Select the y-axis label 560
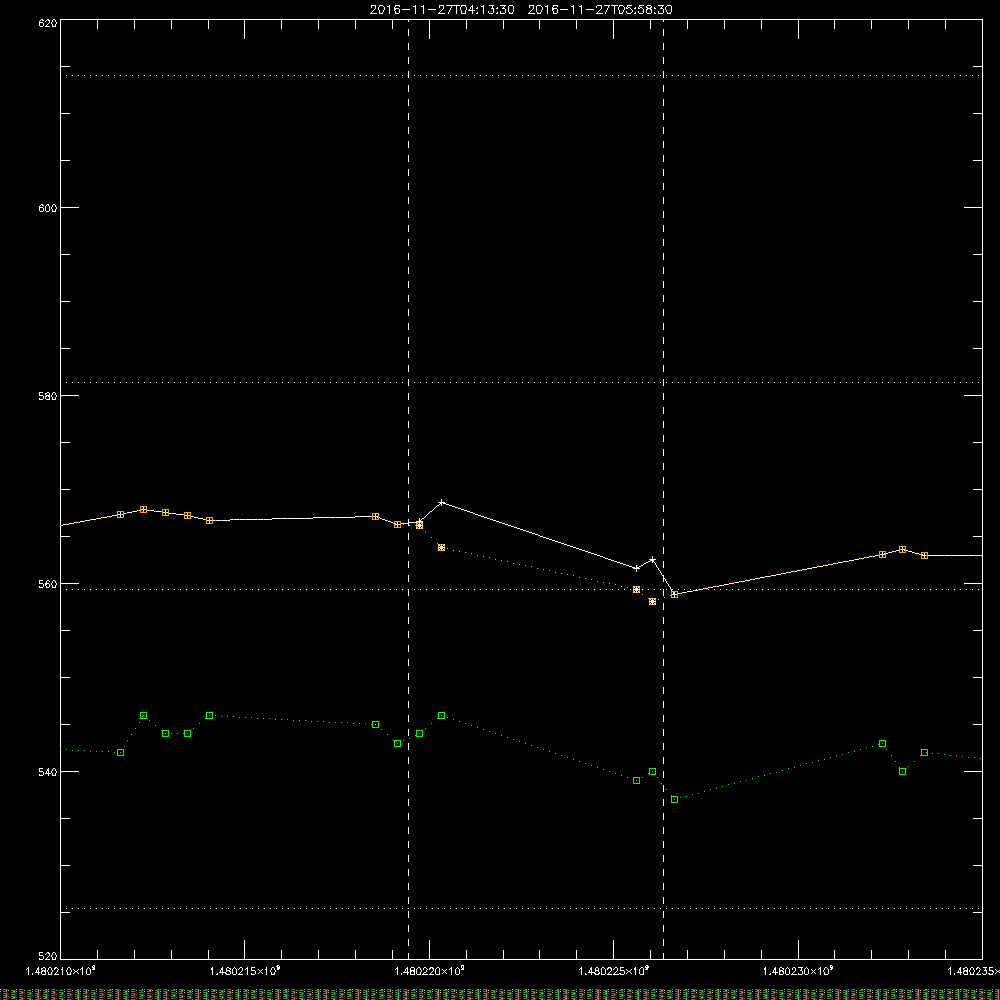Viewport: 1000px width, 1000px height. pyautogui.click(x=48, y=584)
